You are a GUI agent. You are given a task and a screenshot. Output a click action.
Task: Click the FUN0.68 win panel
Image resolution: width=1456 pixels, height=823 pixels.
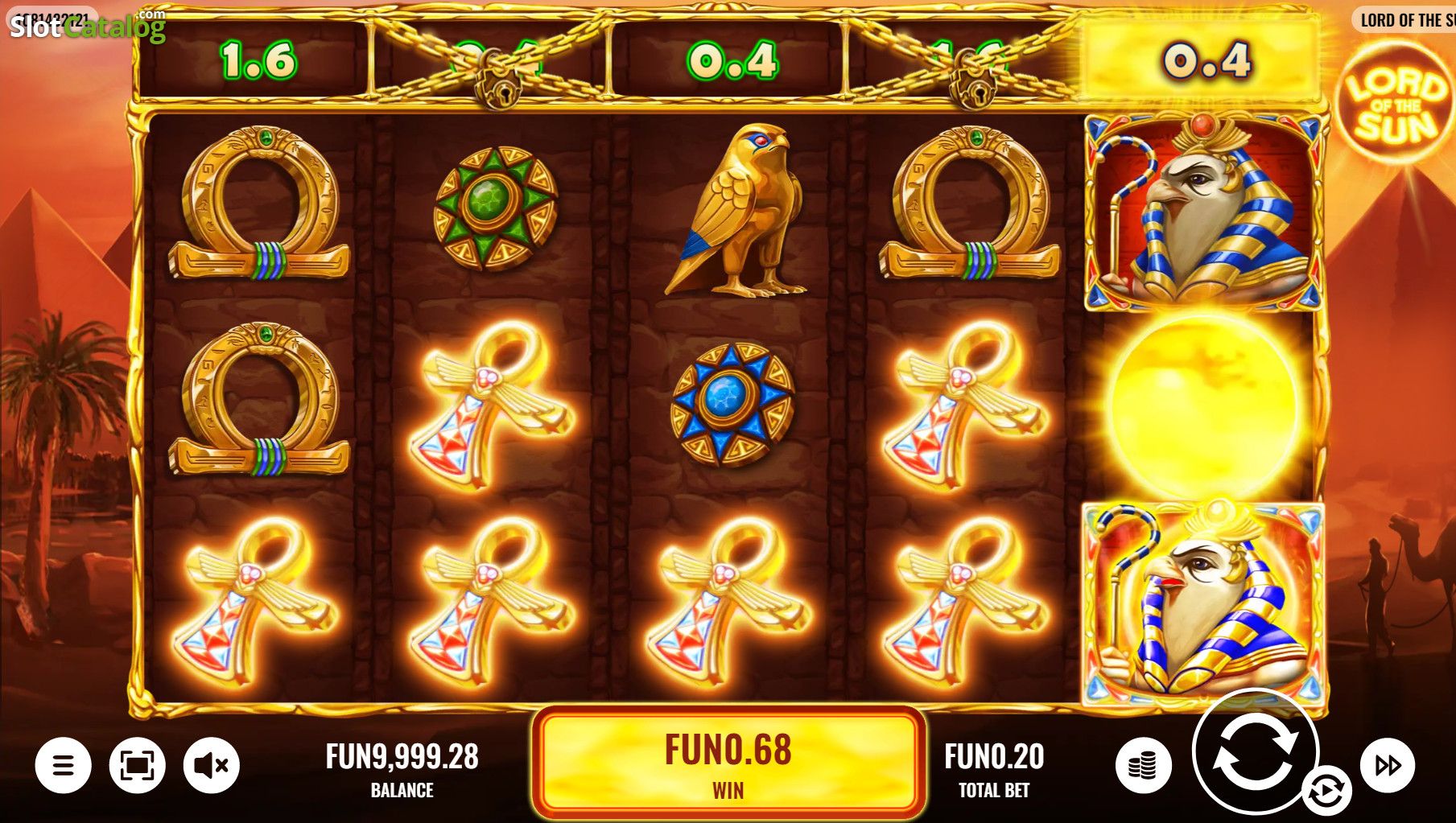tap(728, 763)
